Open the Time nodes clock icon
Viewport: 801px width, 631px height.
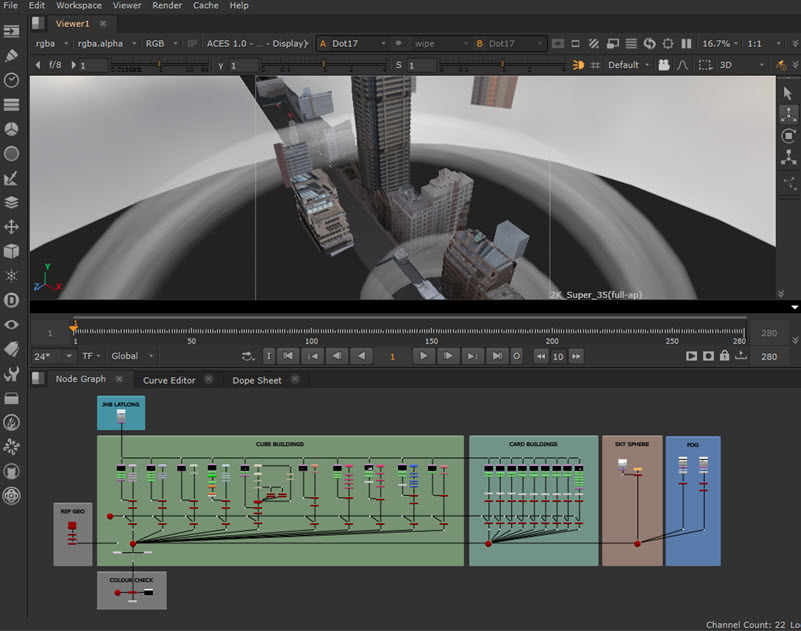point(13,81)
